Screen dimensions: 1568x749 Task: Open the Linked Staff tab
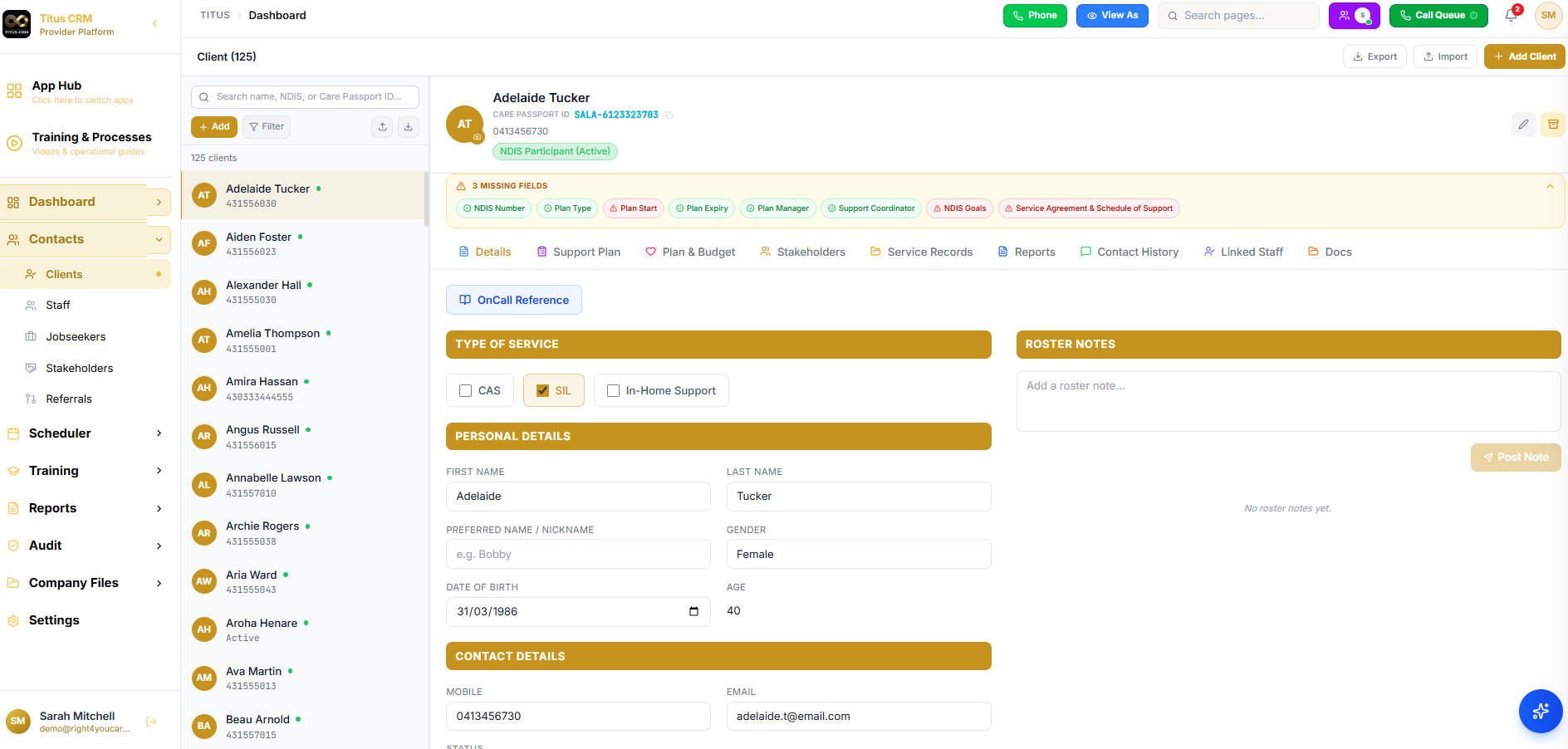click(x=1243, y=252)
